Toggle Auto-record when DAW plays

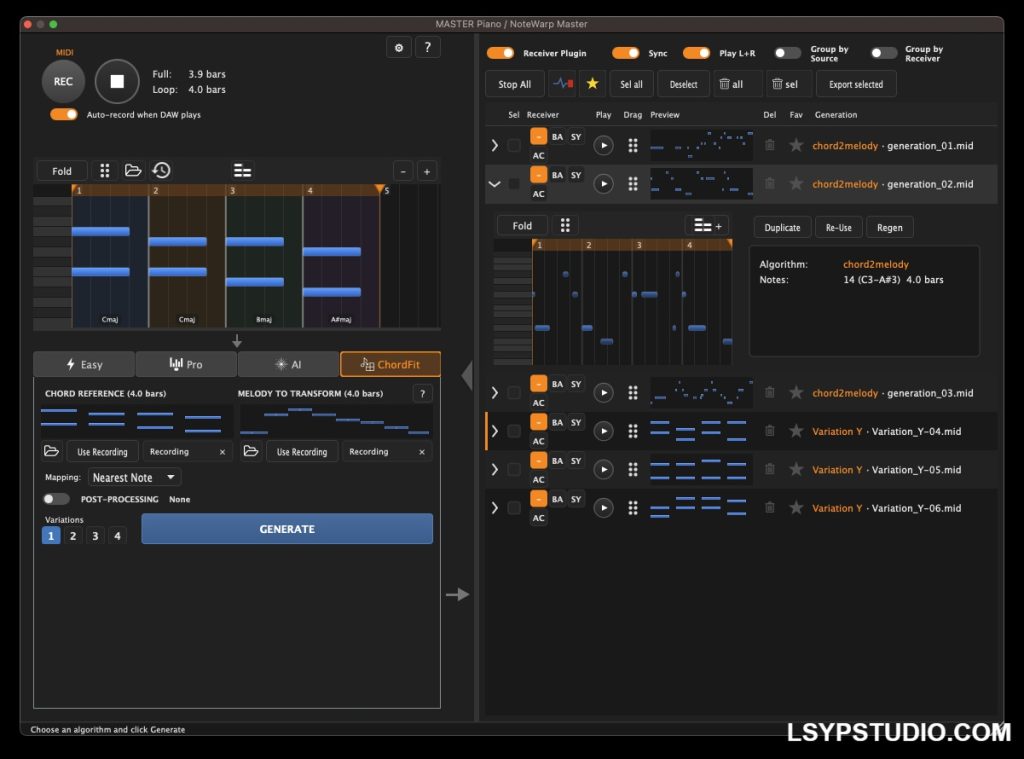(x=63, y=114)
